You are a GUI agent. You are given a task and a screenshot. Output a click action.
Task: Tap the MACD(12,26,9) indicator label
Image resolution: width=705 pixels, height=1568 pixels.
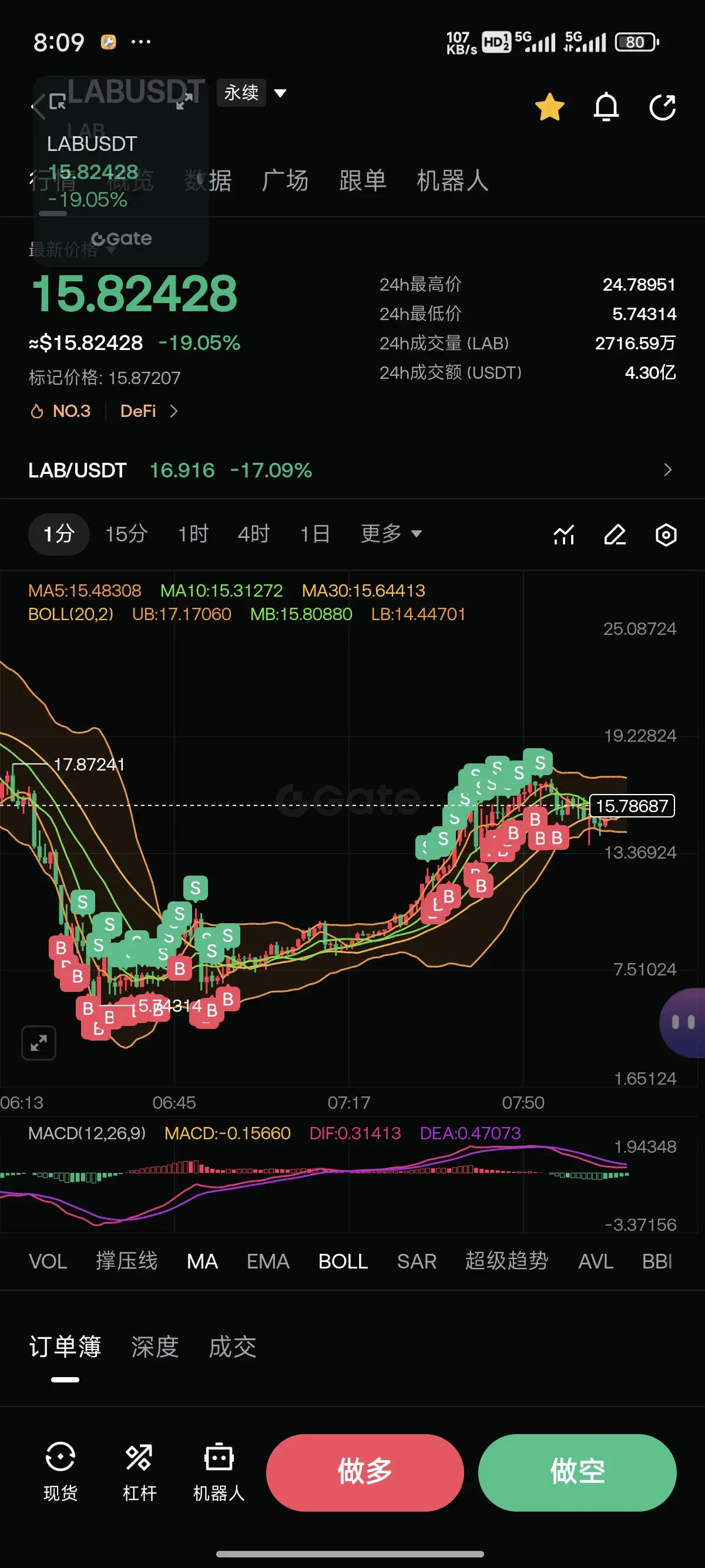(x=87, y=1133)
